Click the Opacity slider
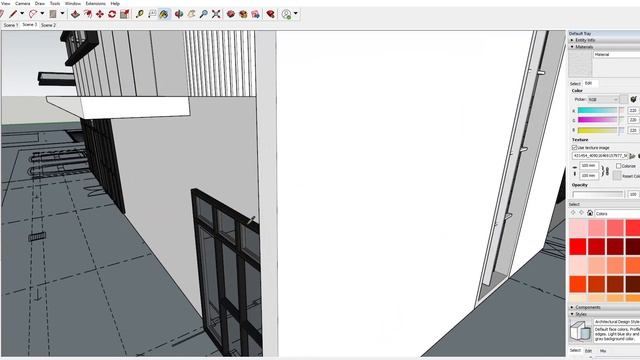Image resolution: width=640 pixels, height=360 pixels. 598,194
